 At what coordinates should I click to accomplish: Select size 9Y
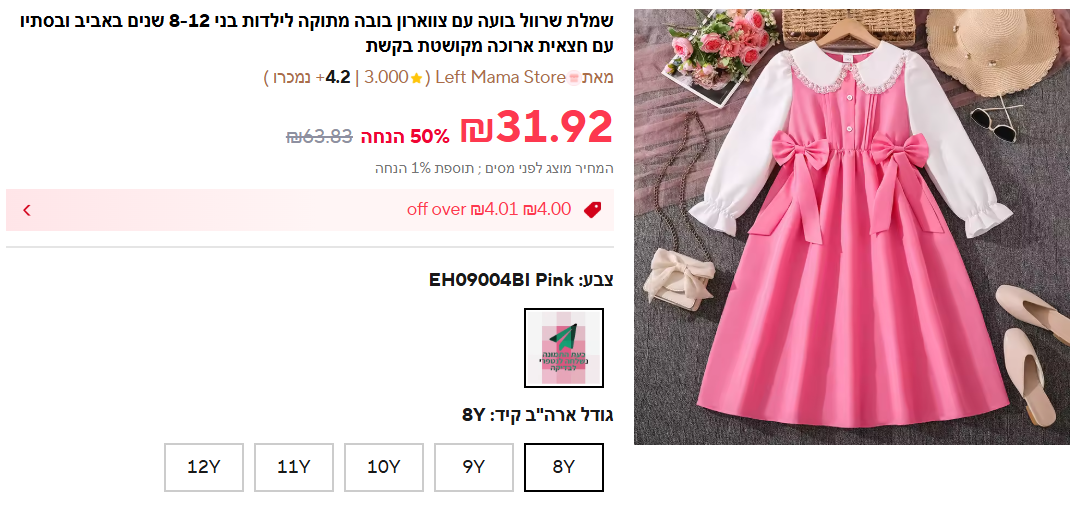[473, 467]
